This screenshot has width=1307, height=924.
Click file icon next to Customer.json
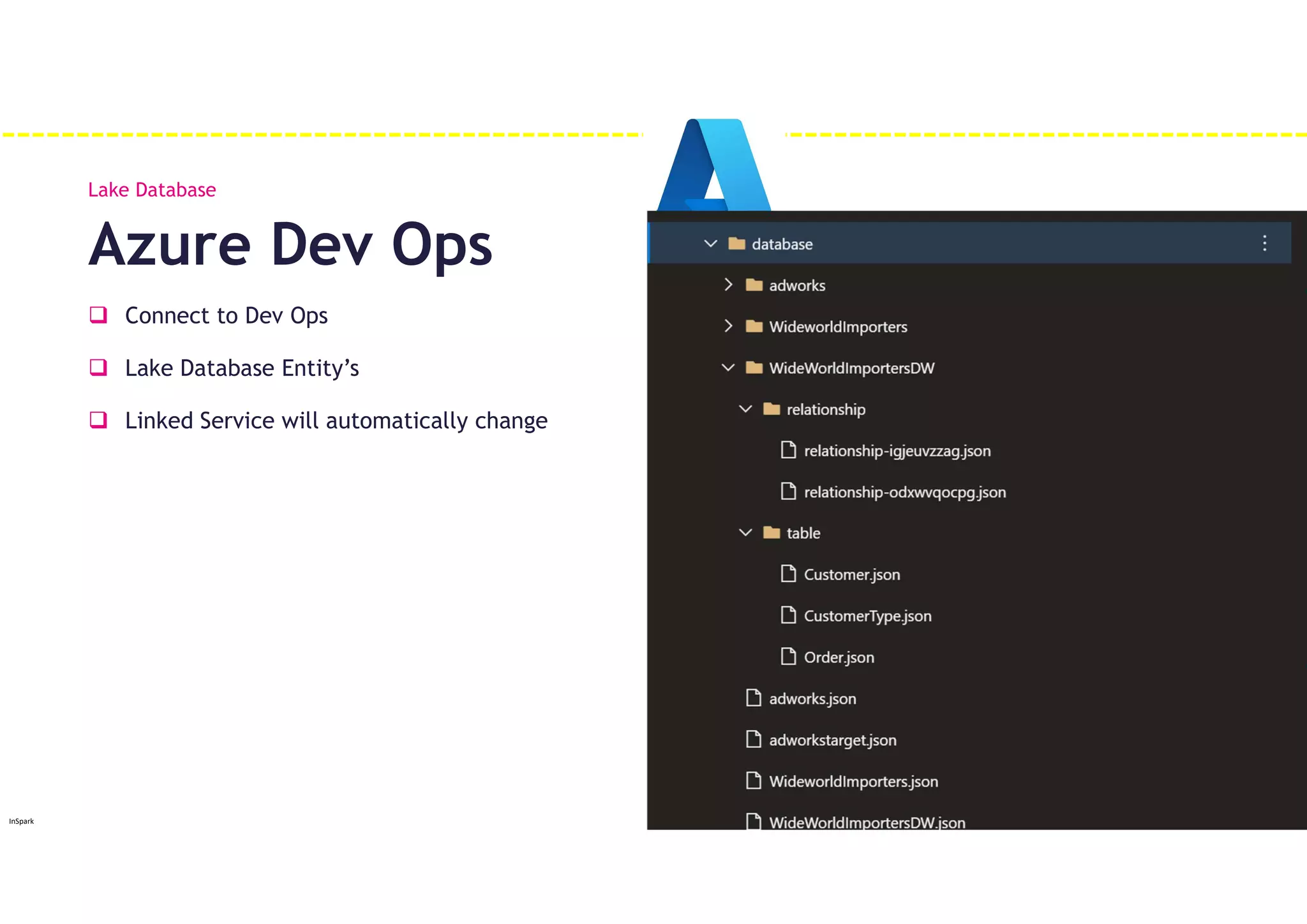[789, 574]
